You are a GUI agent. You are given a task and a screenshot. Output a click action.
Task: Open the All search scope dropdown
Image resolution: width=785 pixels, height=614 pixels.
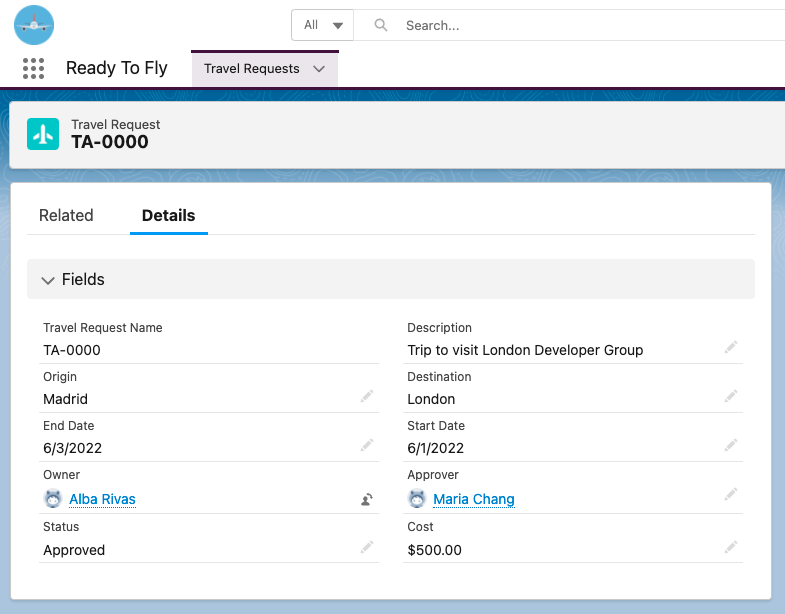click(323, 25)
